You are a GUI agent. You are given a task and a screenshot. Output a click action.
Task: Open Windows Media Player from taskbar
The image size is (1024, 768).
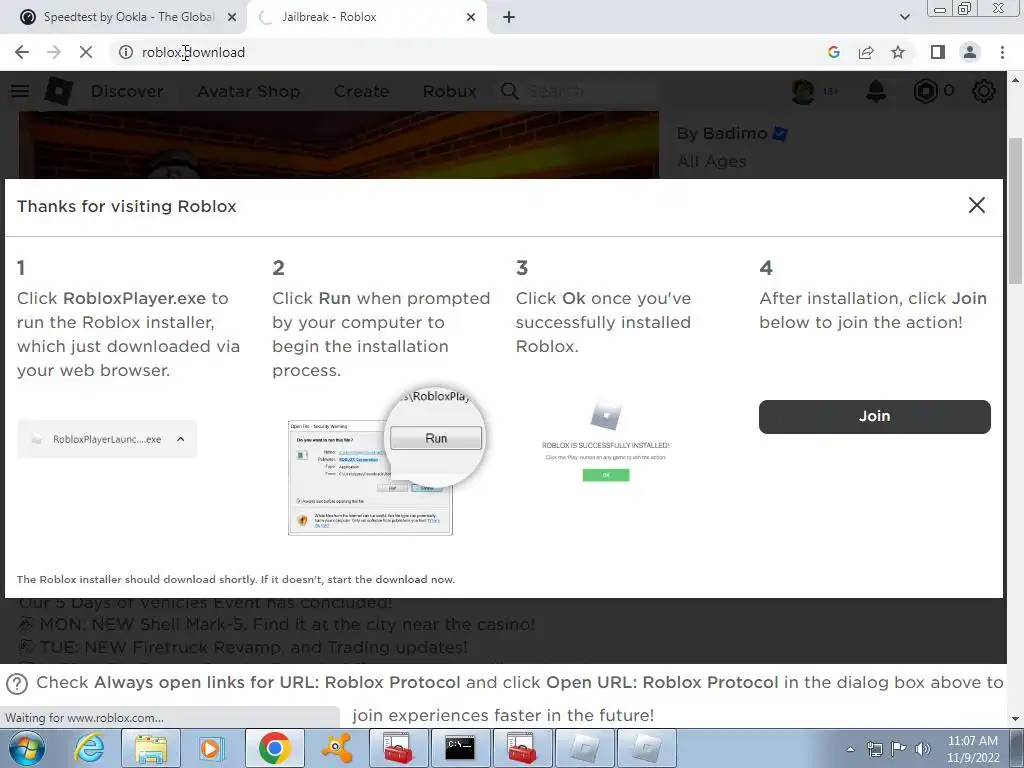pyautogui.click(x=211, y=748)
